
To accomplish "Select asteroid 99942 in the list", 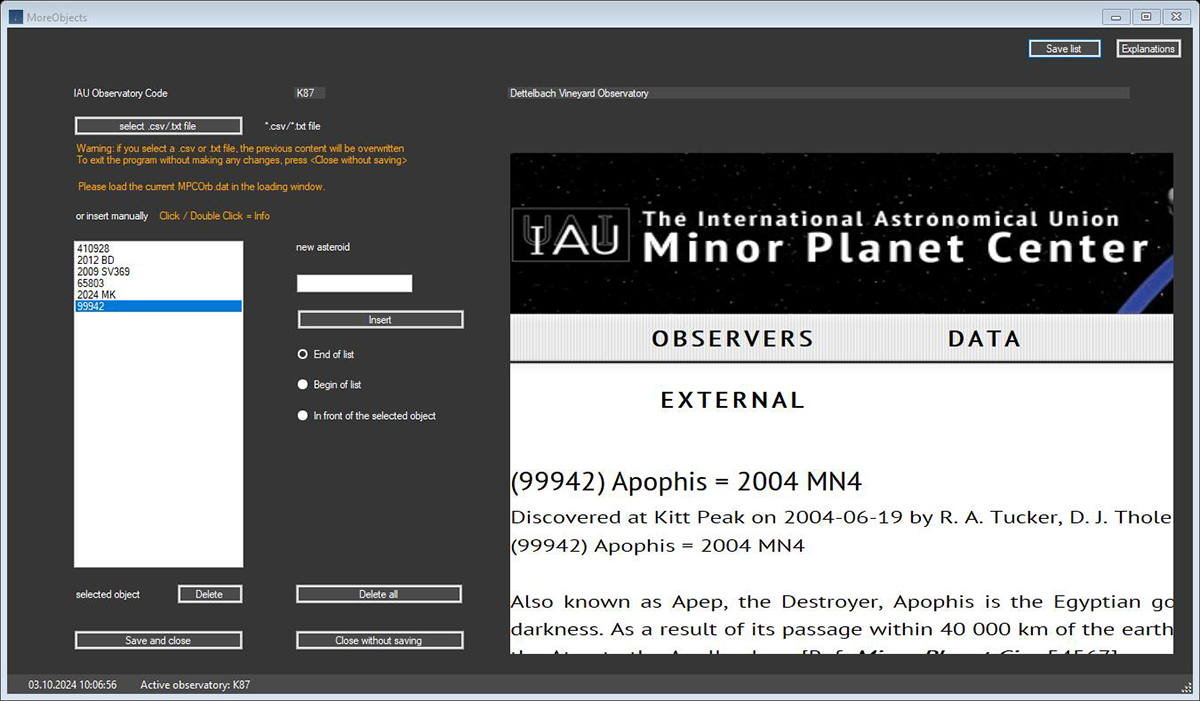I will pos(158,306).
